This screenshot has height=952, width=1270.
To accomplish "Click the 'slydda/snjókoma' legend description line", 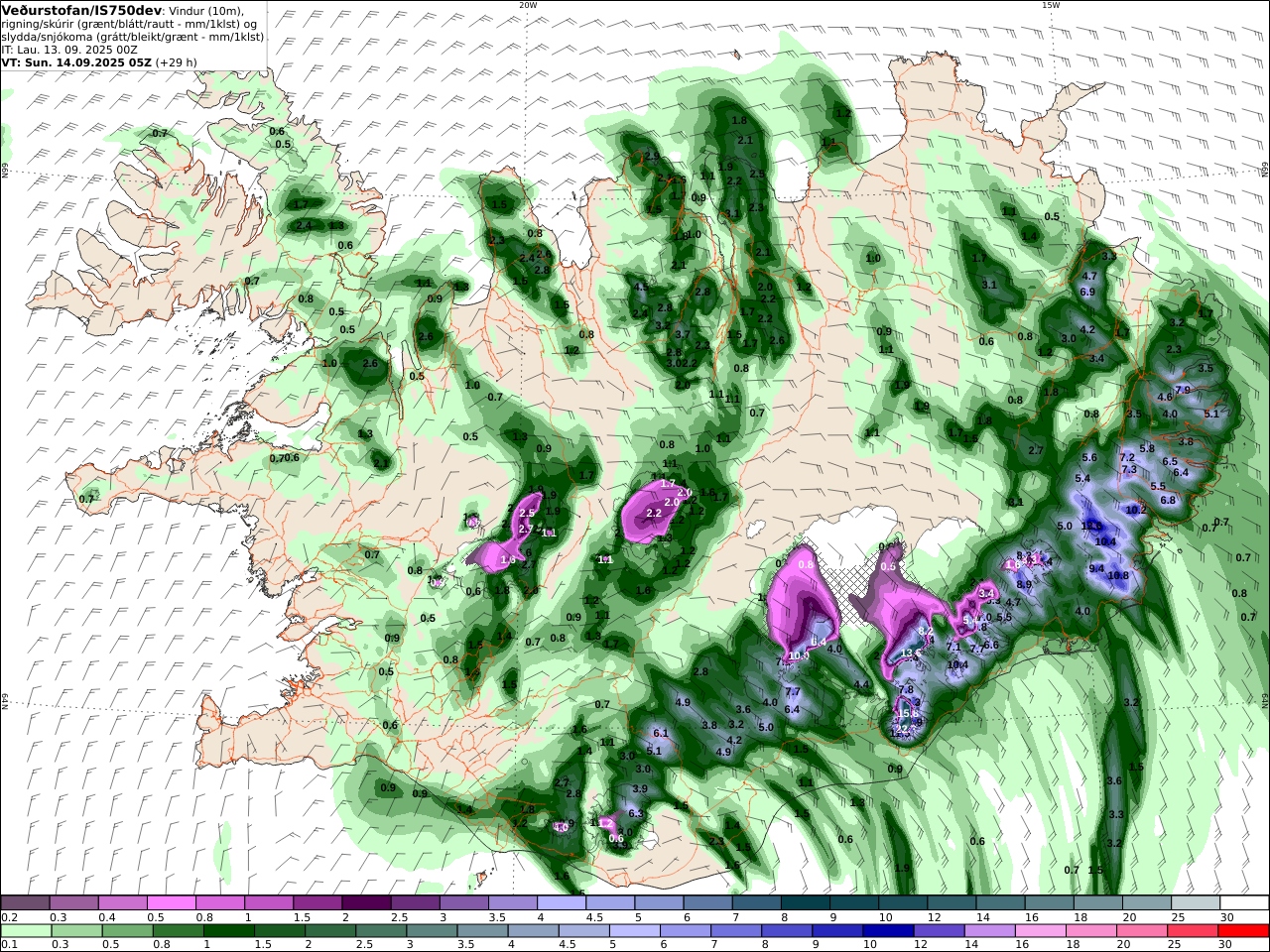I will tap(132, 36).
